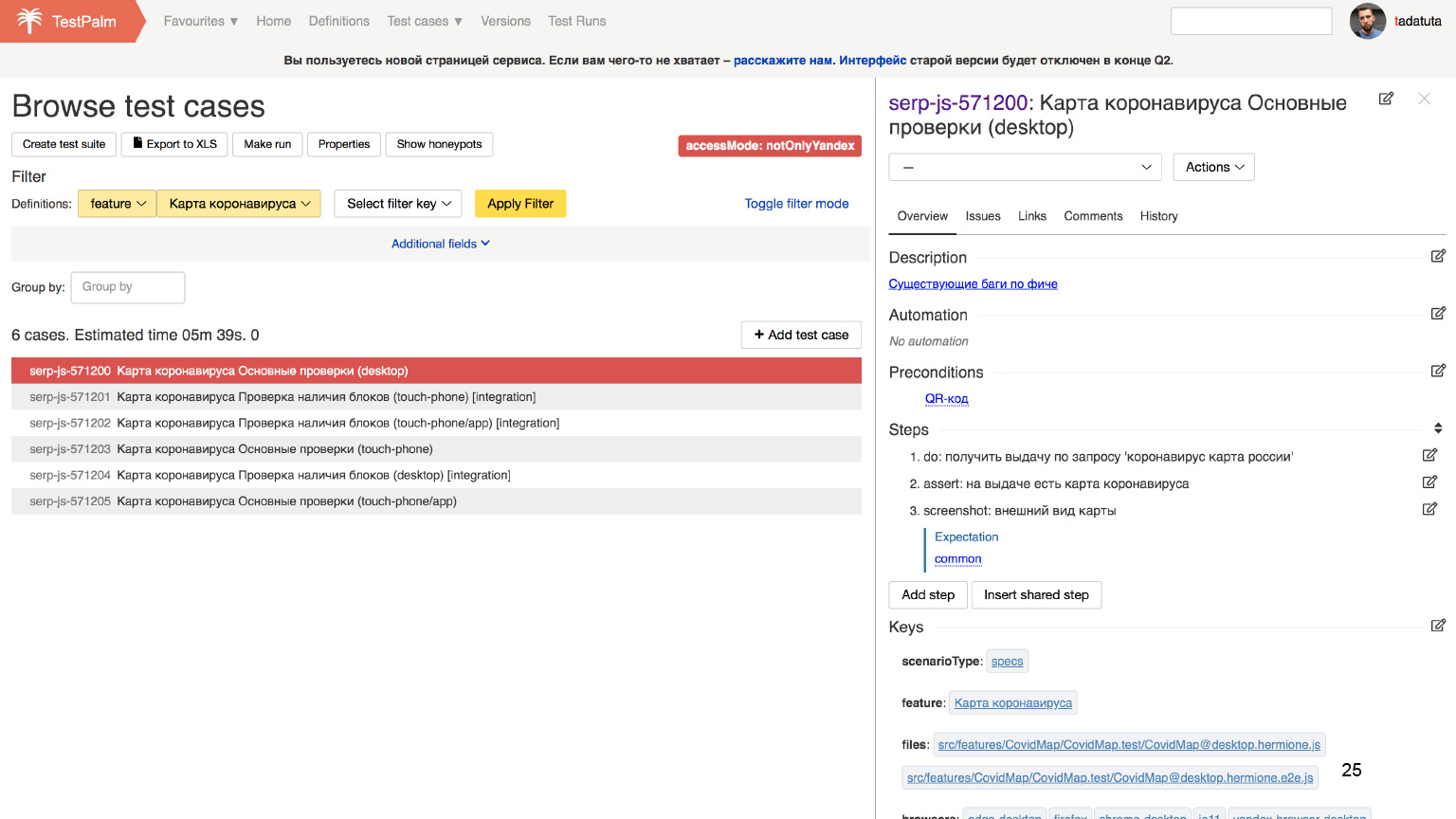
Task: Expand Additional fields section
Action: [441, 244]
